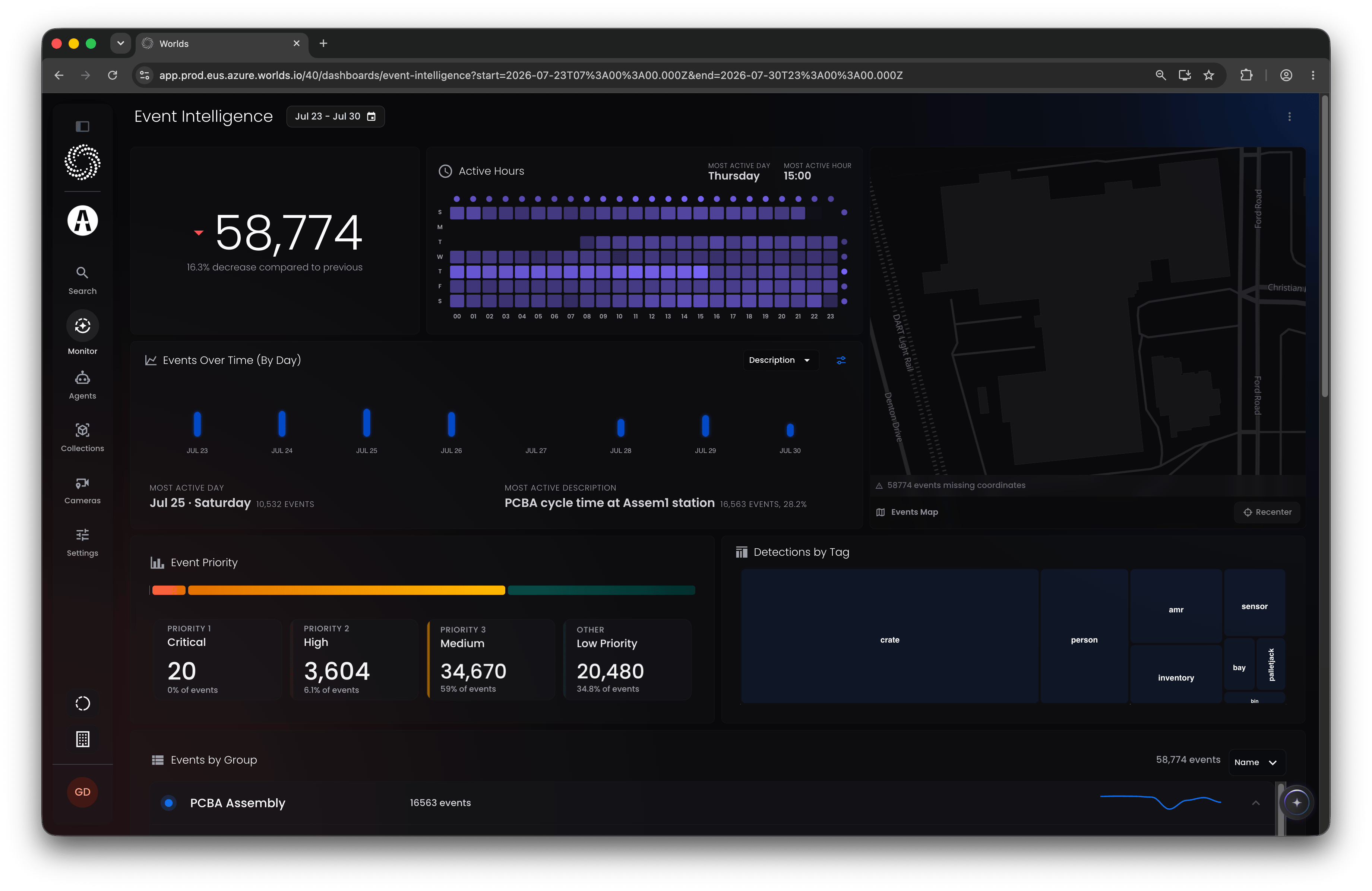Toggle the PCBA Assembly group radio dot

point(168,803)
